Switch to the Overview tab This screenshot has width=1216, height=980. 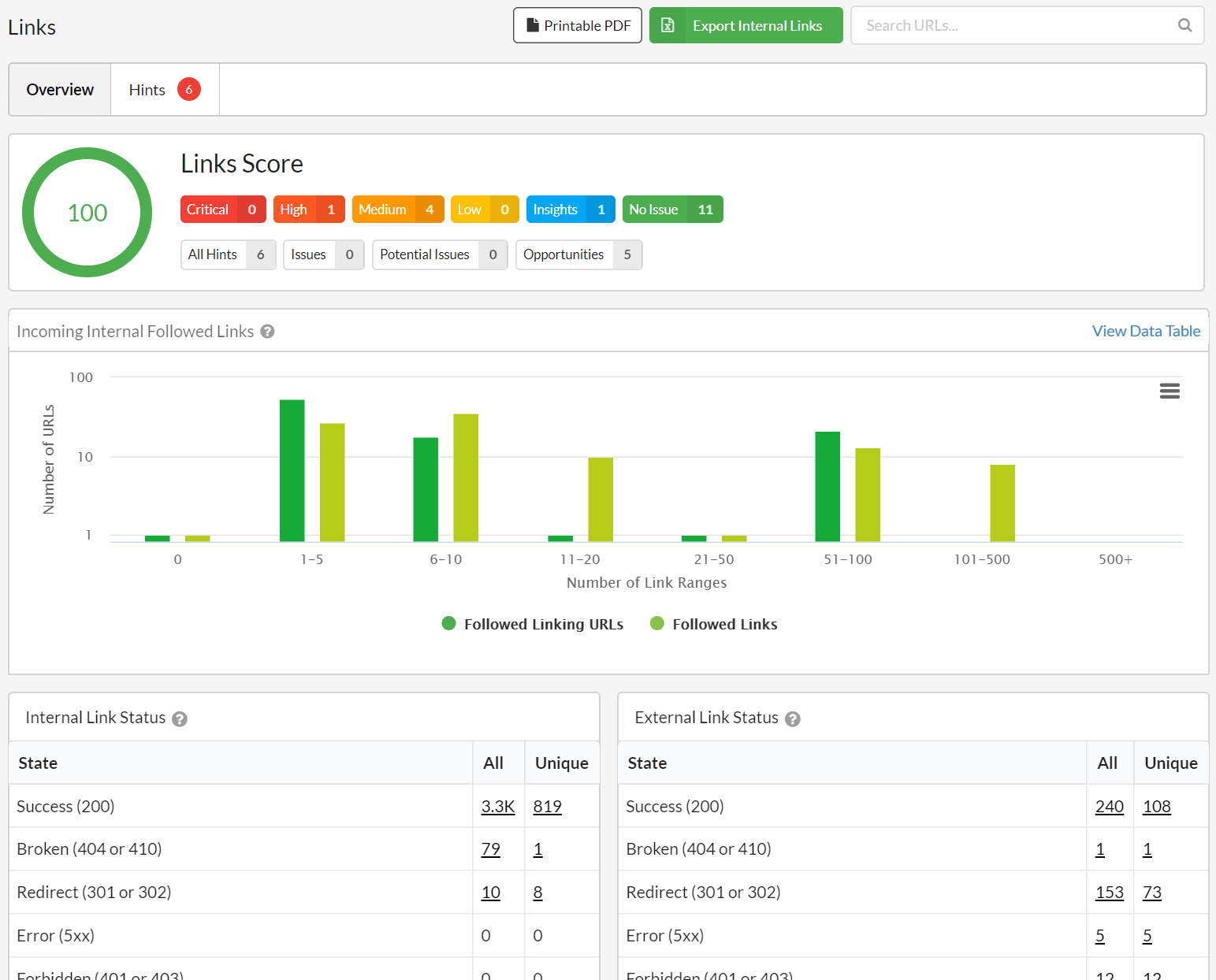(x=60, y=90)
